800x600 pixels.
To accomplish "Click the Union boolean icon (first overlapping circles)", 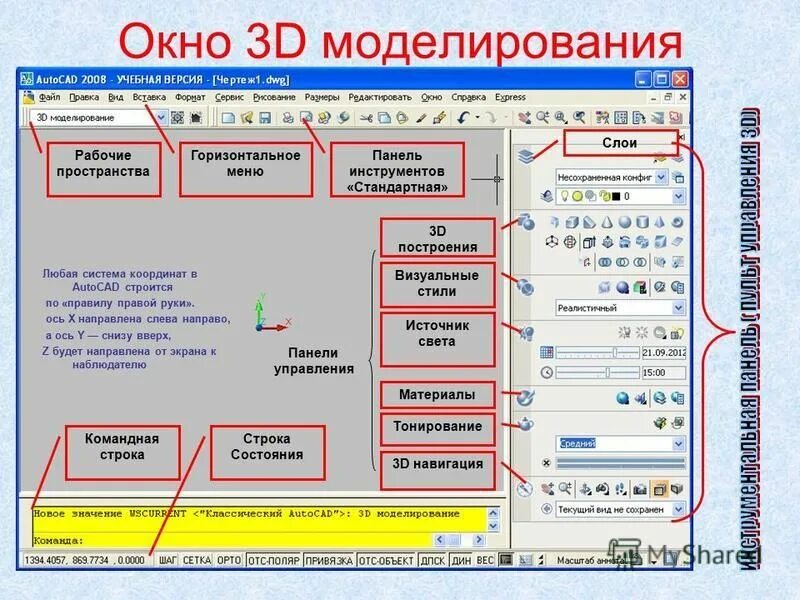I will coord(605,262).
